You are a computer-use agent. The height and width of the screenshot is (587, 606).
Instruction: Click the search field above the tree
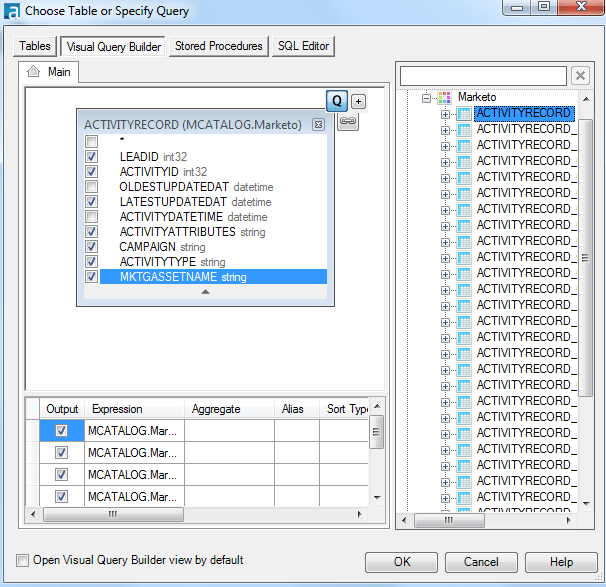pos(483,76)
